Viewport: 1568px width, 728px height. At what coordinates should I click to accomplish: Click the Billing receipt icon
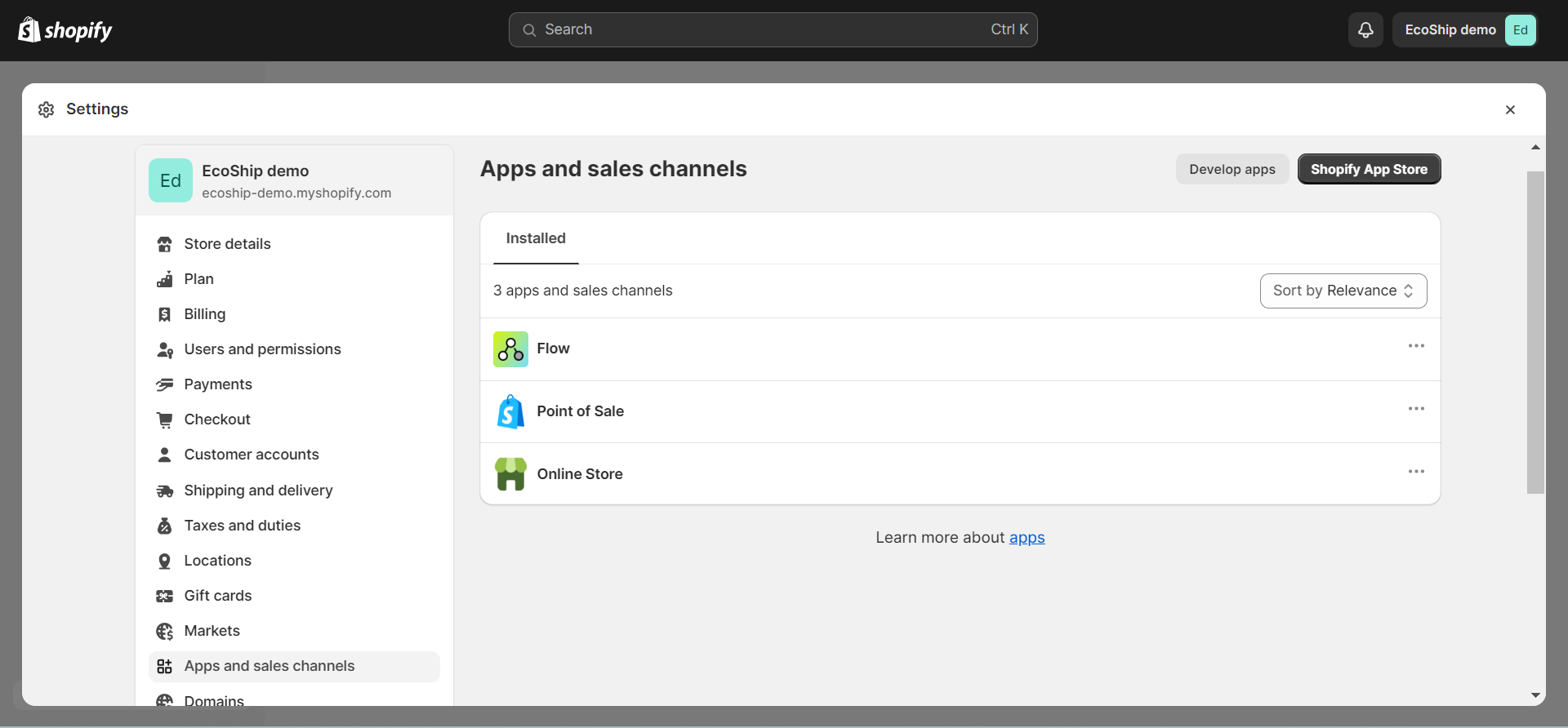pos(164,314)
